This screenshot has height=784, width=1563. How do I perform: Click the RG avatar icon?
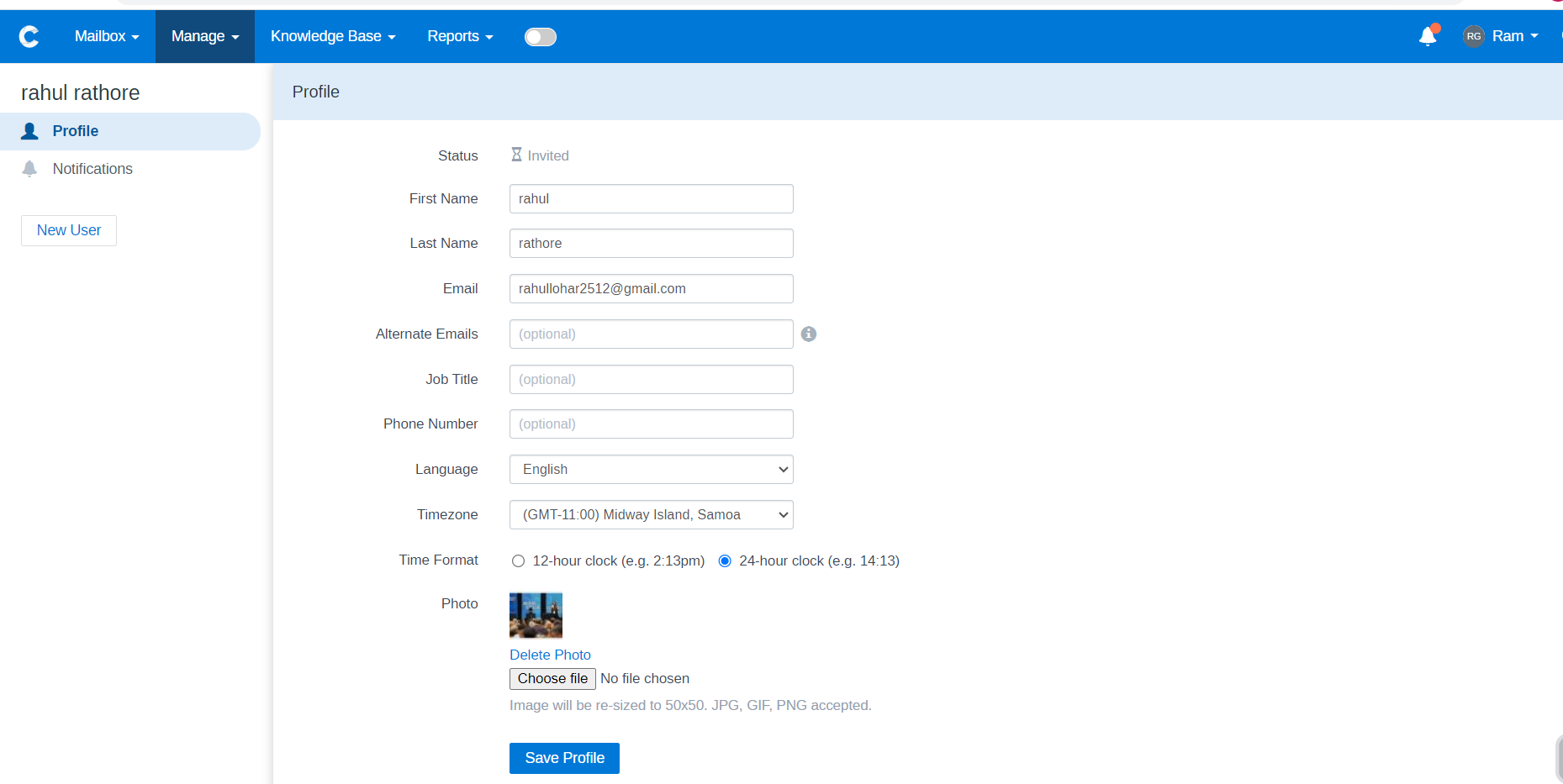(x=1473, y=35)
